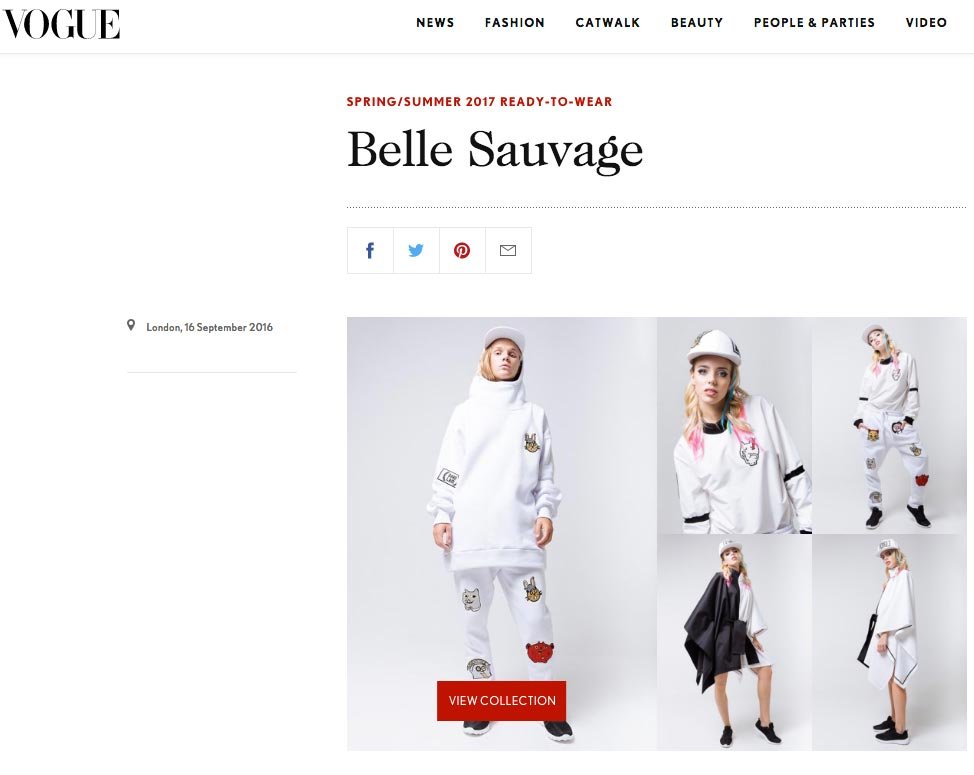974x775 pixels.
Task: Open the black cape outfit photo
Action: pos(734,642)
